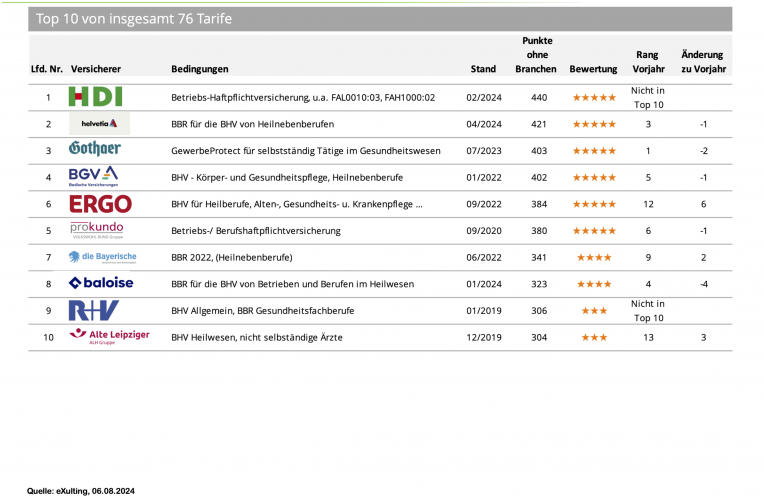Click the date 01/2022
This screenshot has height=500, width=764.
click(x=484, y=177)
